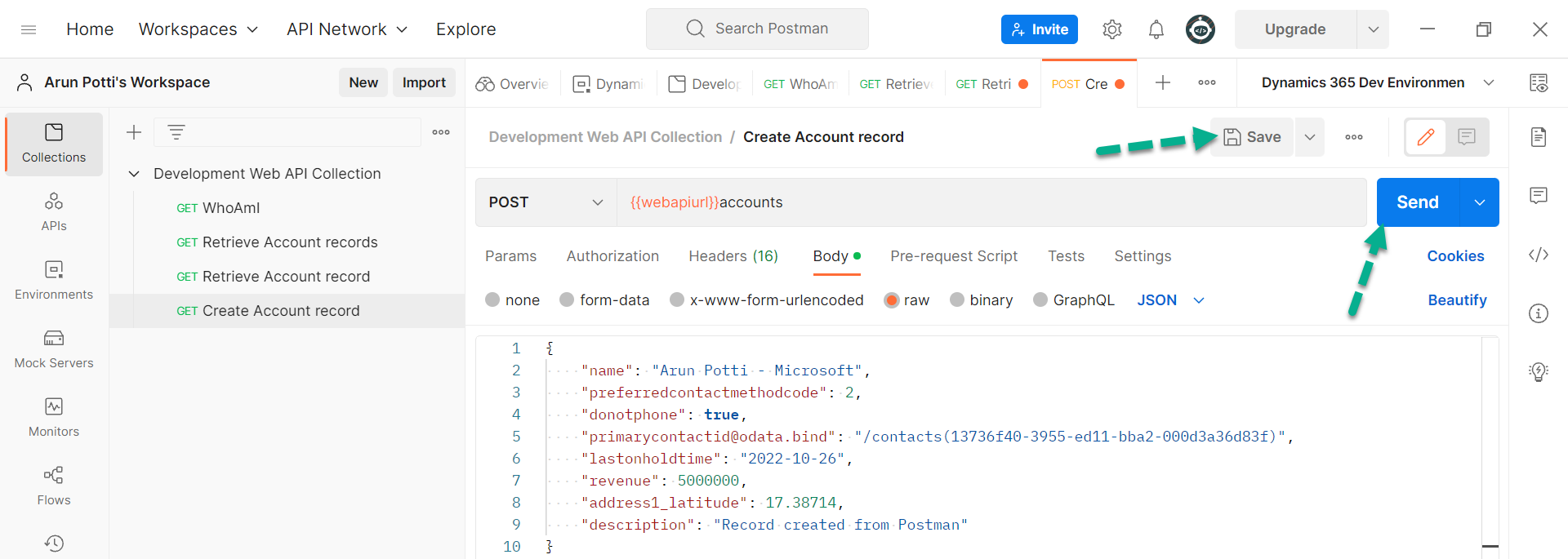
Task: Click the Save button
Action: pyautogui.click(x=1252, y=137)
